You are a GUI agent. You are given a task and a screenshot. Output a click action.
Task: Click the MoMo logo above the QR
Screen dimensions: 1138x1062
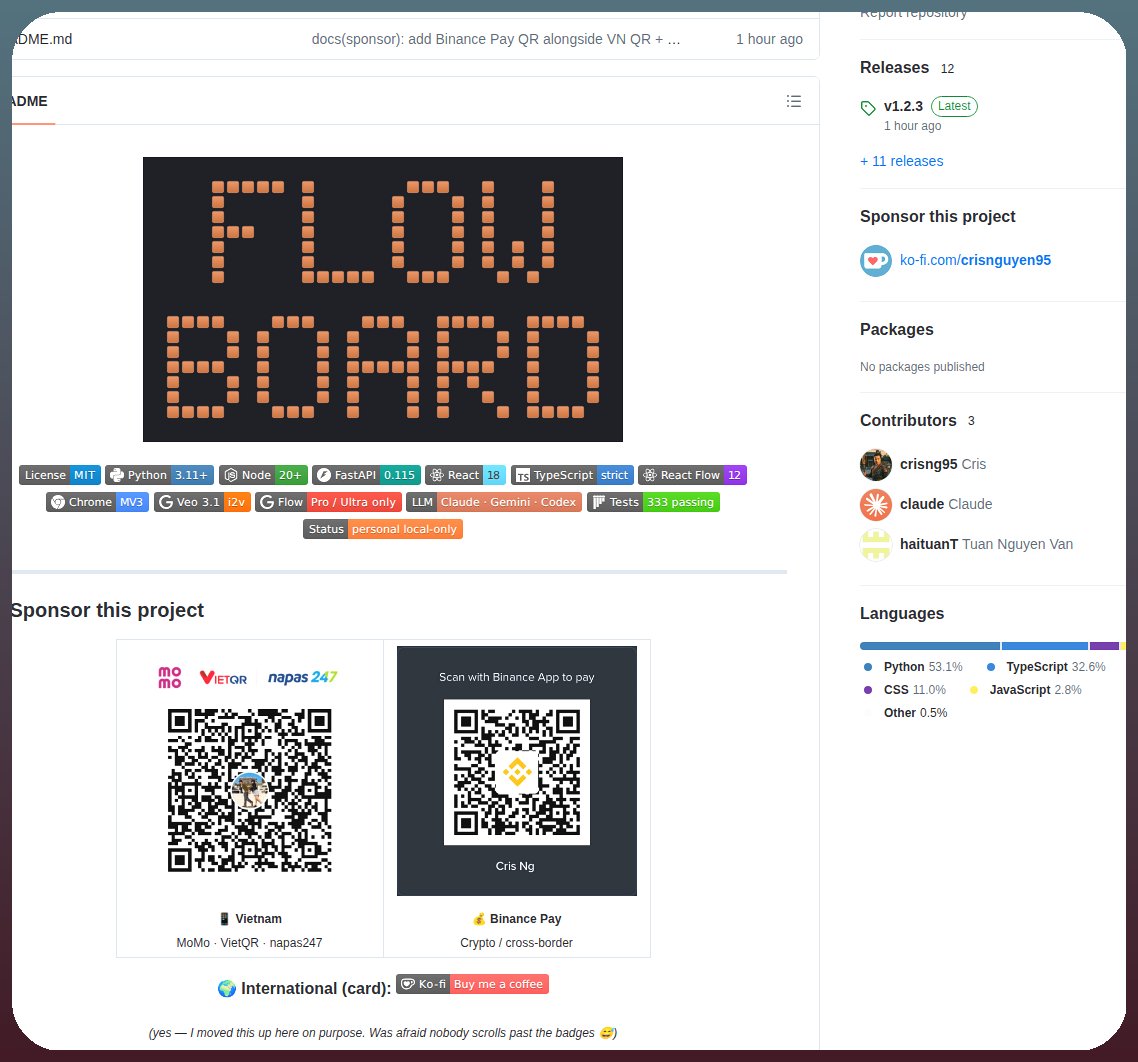pos(170,677)
